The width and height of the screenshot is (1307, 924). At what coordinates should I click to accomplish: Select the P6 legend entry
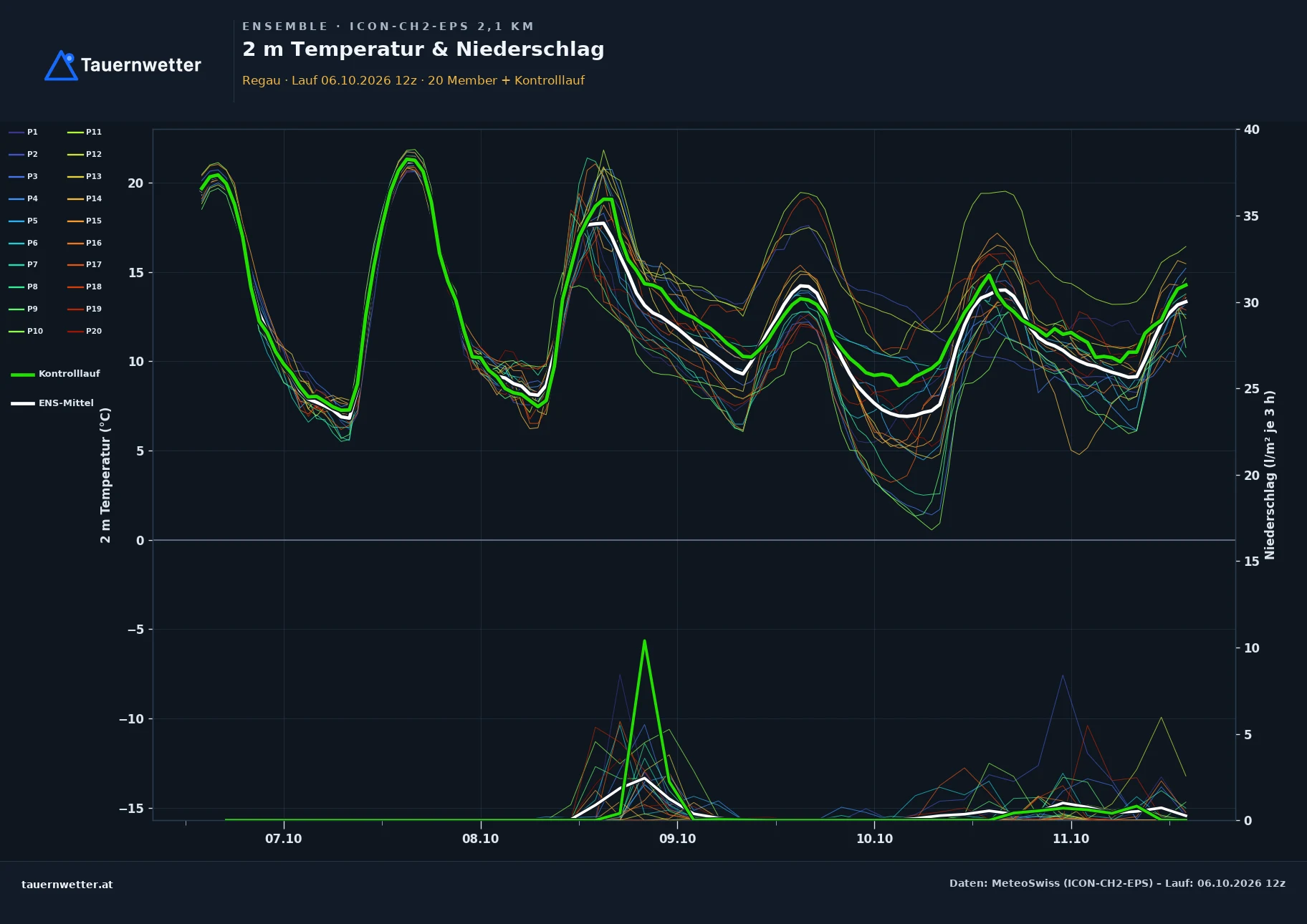click(24, 243)
